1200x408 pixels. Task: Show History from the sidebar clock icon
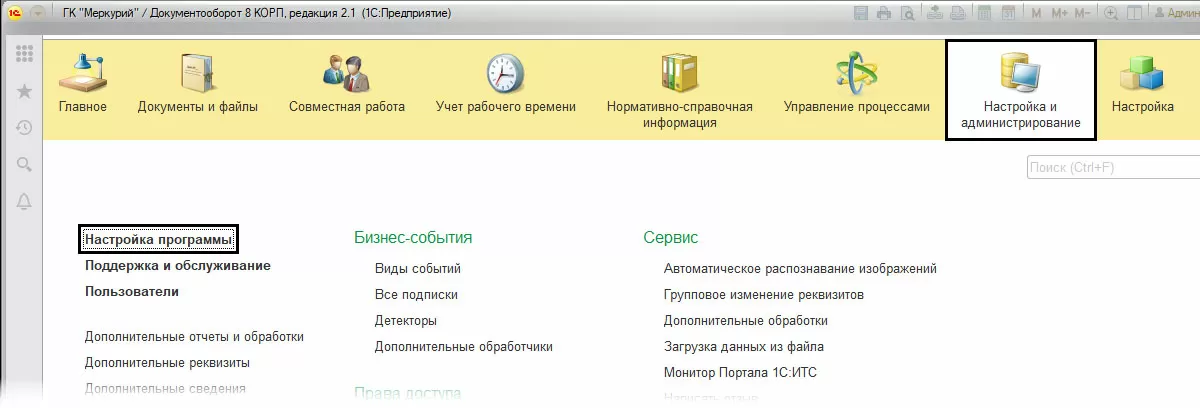(24, 127)
